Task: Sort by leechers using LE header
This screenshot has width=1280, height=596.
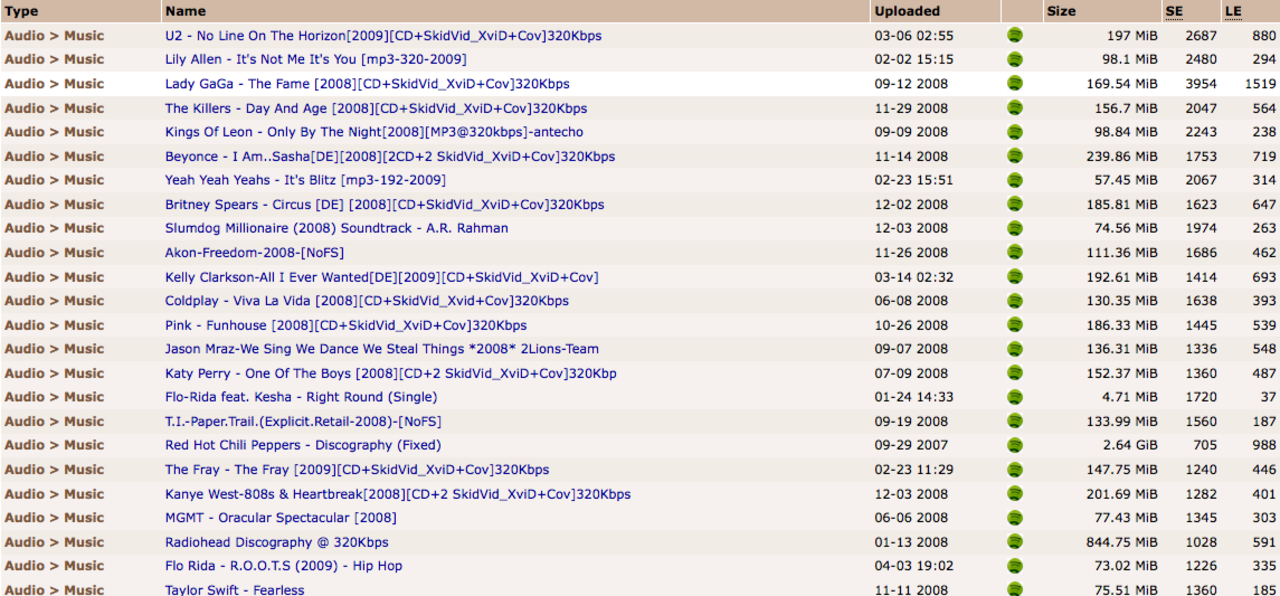Action: coord(1233,11)
